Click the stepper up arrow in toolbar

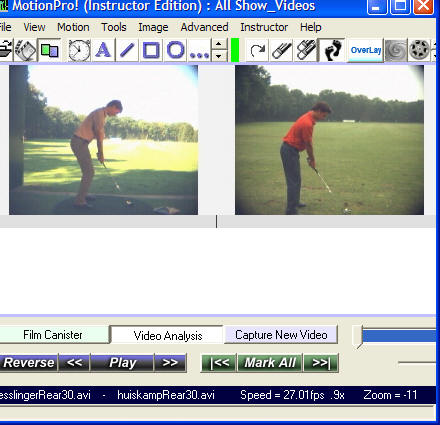pos(219,44)
